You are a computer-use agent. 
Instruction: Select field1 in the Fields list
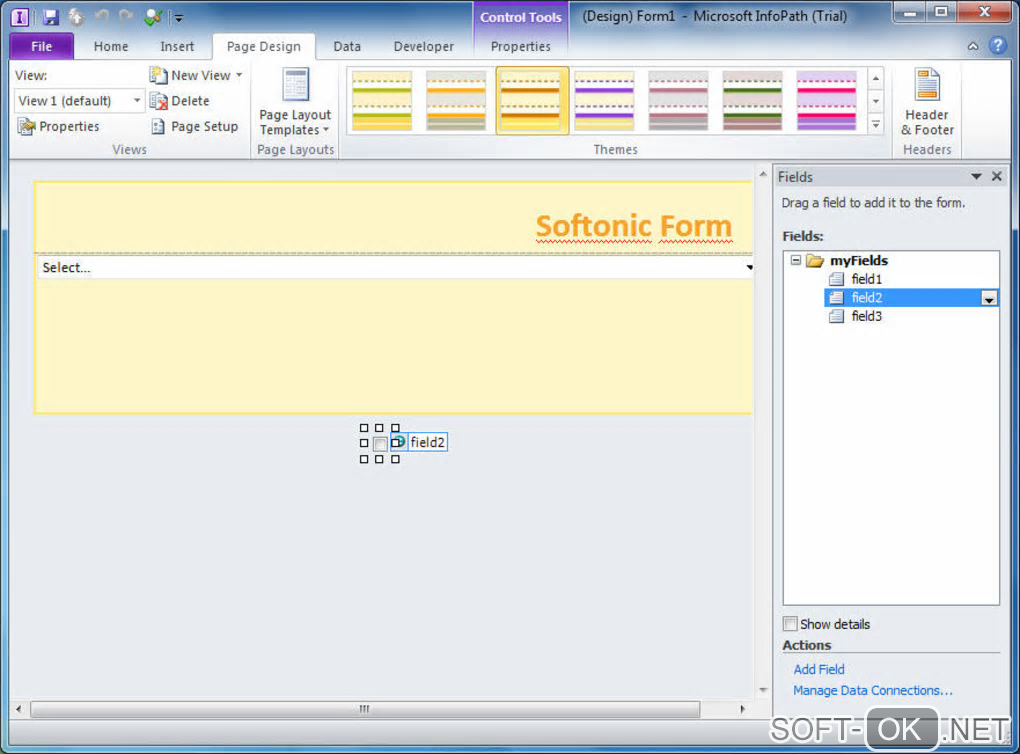[x=866, y=279]
